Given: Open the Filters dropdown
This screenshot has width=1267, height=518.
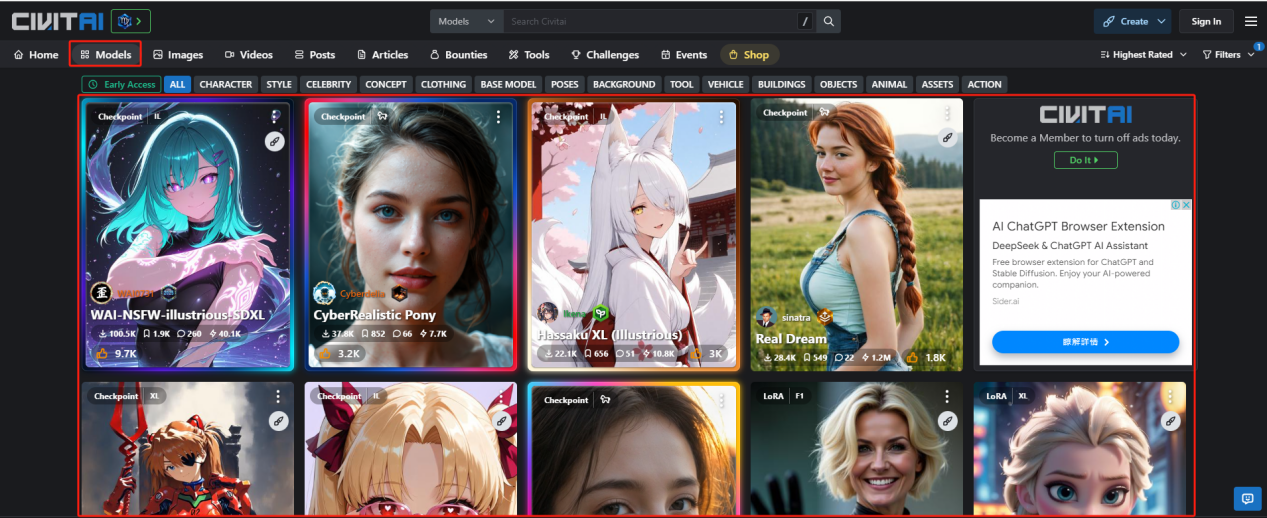Looking at the screenshot, I should click(x=1227, y=55).
